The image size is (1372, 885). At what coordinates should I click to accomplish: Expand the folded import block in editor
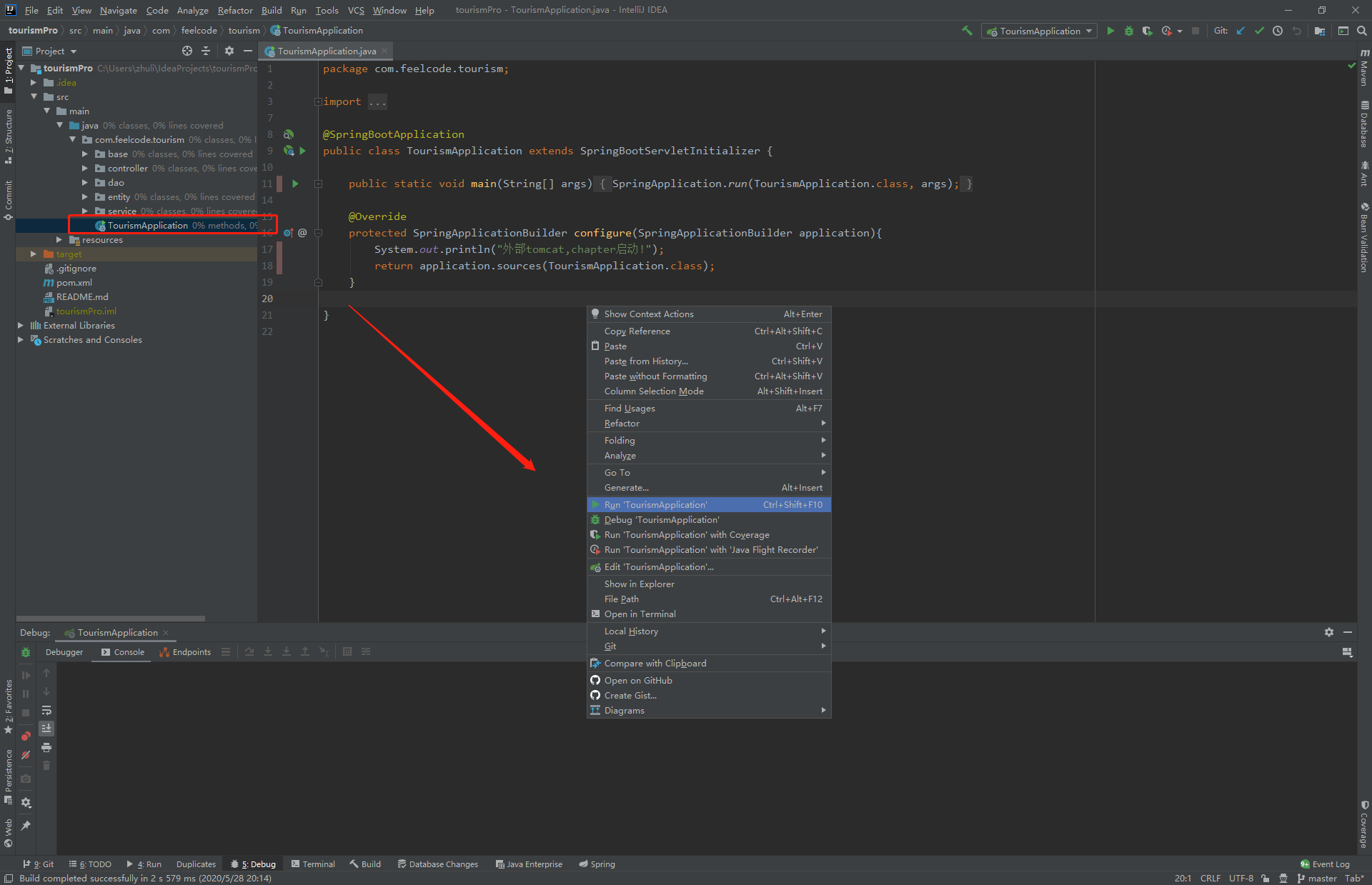318,101
